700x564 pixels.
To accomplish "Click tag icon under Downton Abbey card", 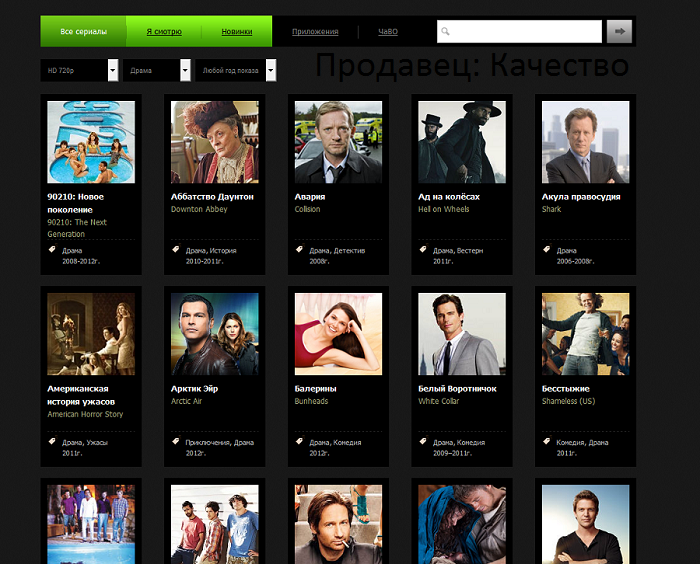I will [x=176, y=249].
